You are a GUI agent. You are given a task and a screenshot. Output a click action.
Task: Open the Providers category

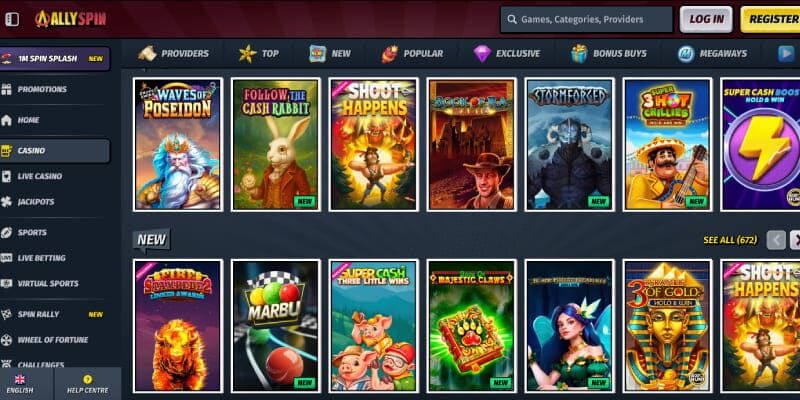coord(173,54)
